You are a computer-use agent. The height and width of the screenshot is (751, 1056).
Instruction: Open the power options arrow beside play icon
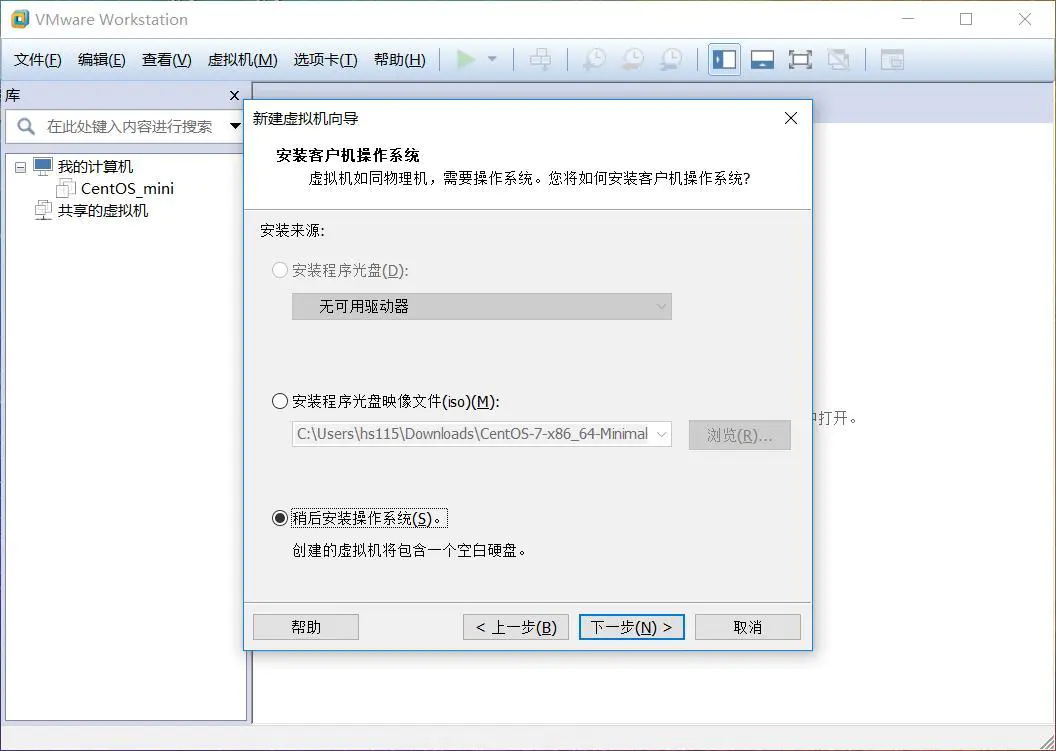[x=492, y=59]
